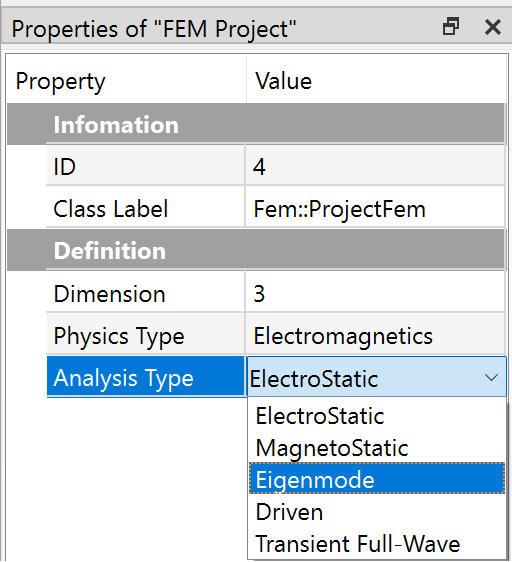Click the Dimension value 3 cell
Screen dimensions: 512x562
[x=375, y=294]
